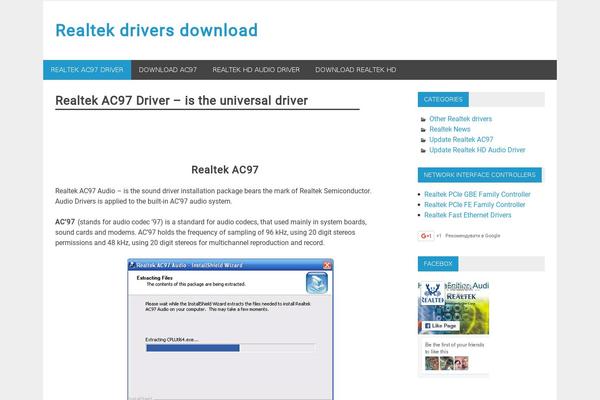Click the Facebook sidebar header
This screenshot has width=600, height=400.
(x=438, y=264)
